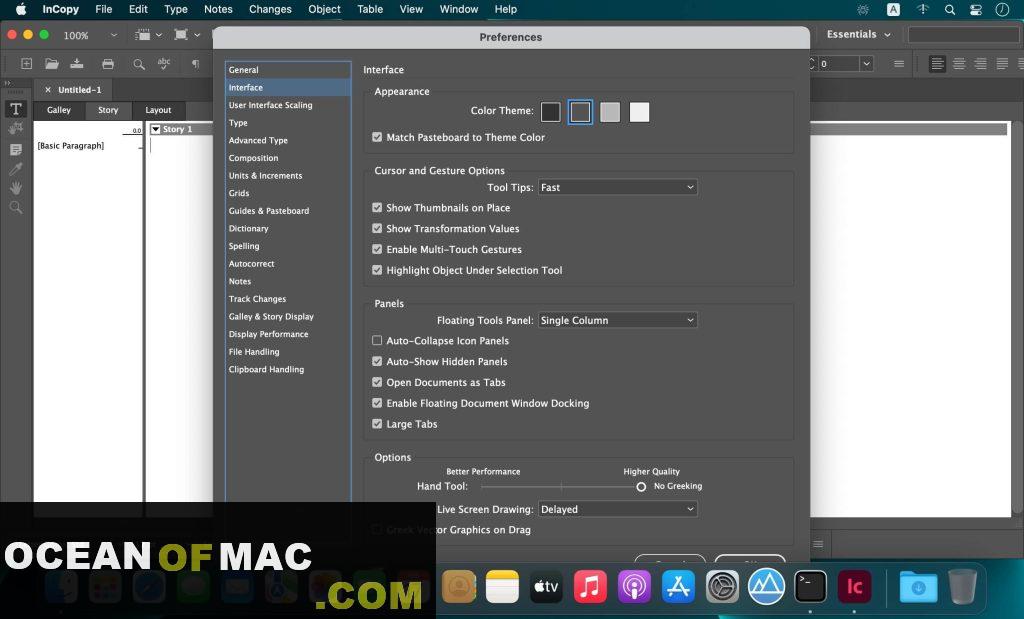Toggle Highlight Object Under Selection Tool

point(377,270)
